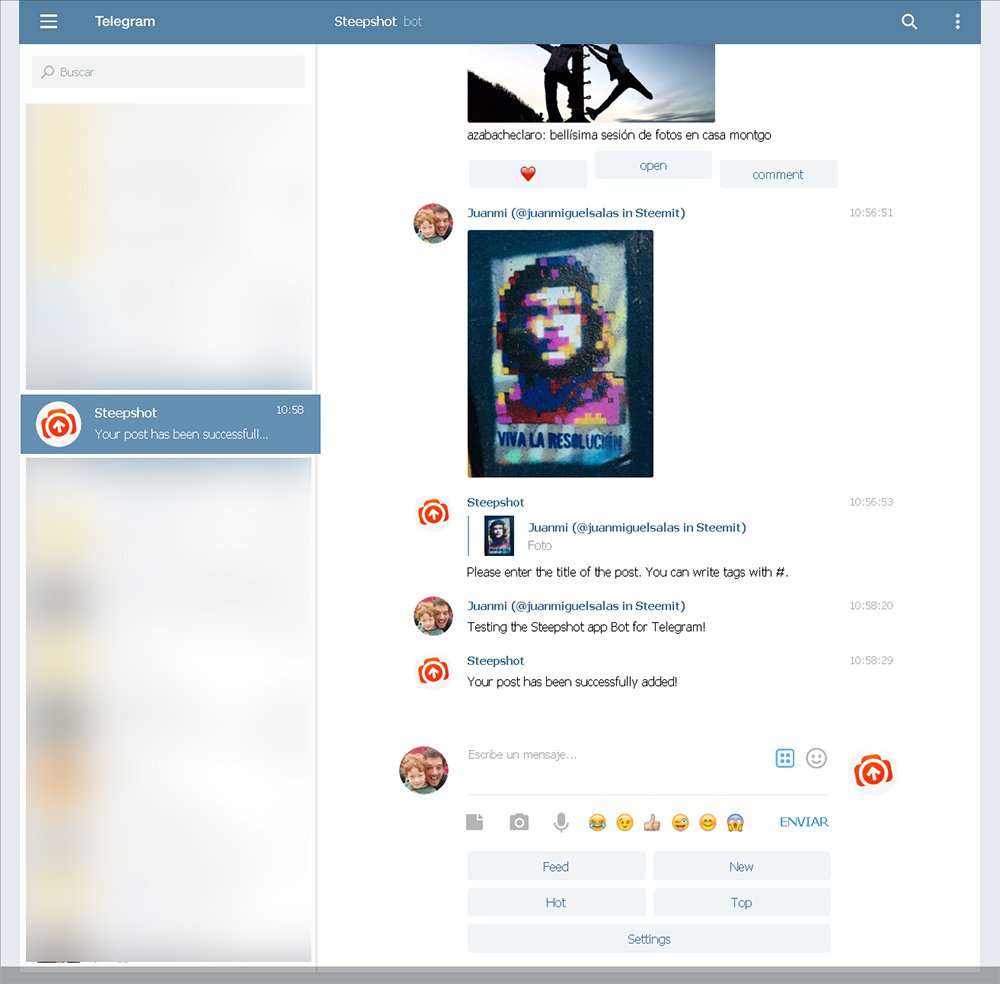
Task: Click the Steepshot bot title in header
Action: (378, 22)
